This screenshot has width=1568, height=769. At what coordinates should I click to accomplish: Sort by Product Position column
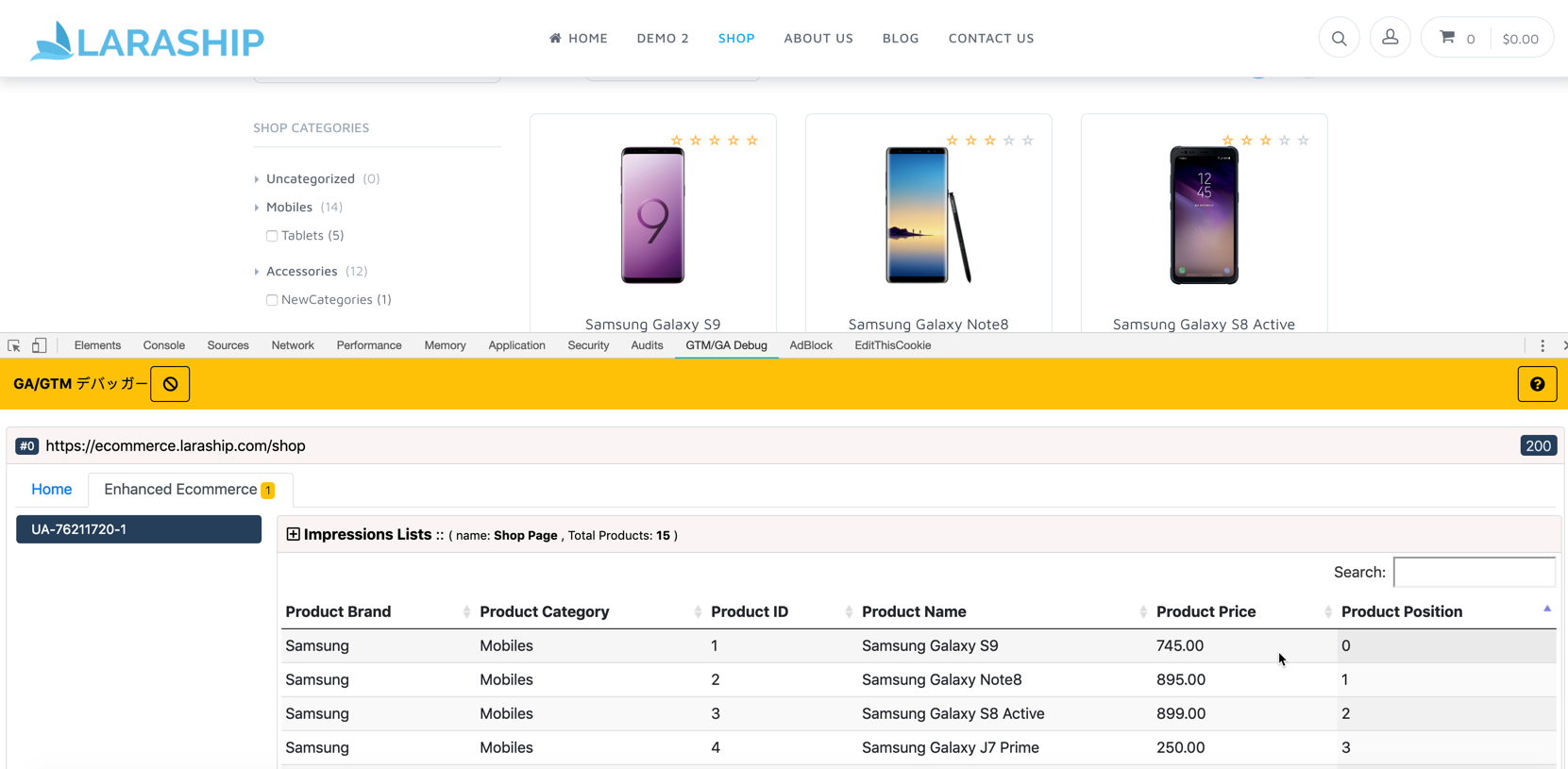click(1446, 611)
